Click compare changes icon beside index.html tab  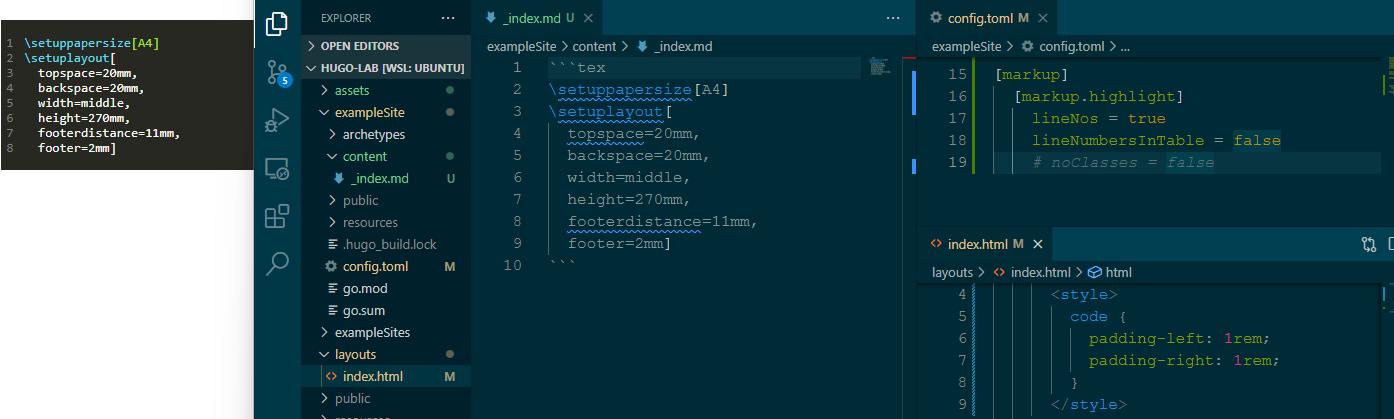click(x=1369, y=244)
